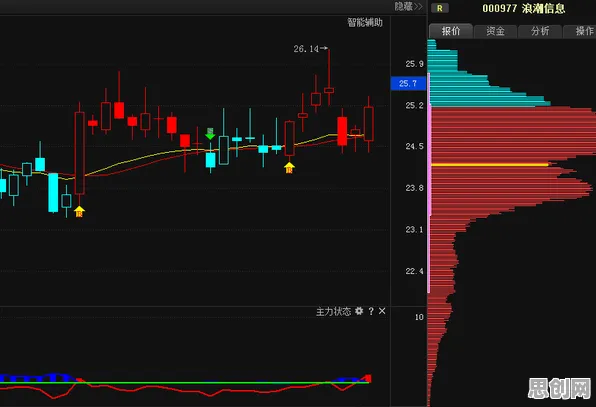Click the 23.8 price axis label
The image size is (596, 407).
[x=414, y=188]
